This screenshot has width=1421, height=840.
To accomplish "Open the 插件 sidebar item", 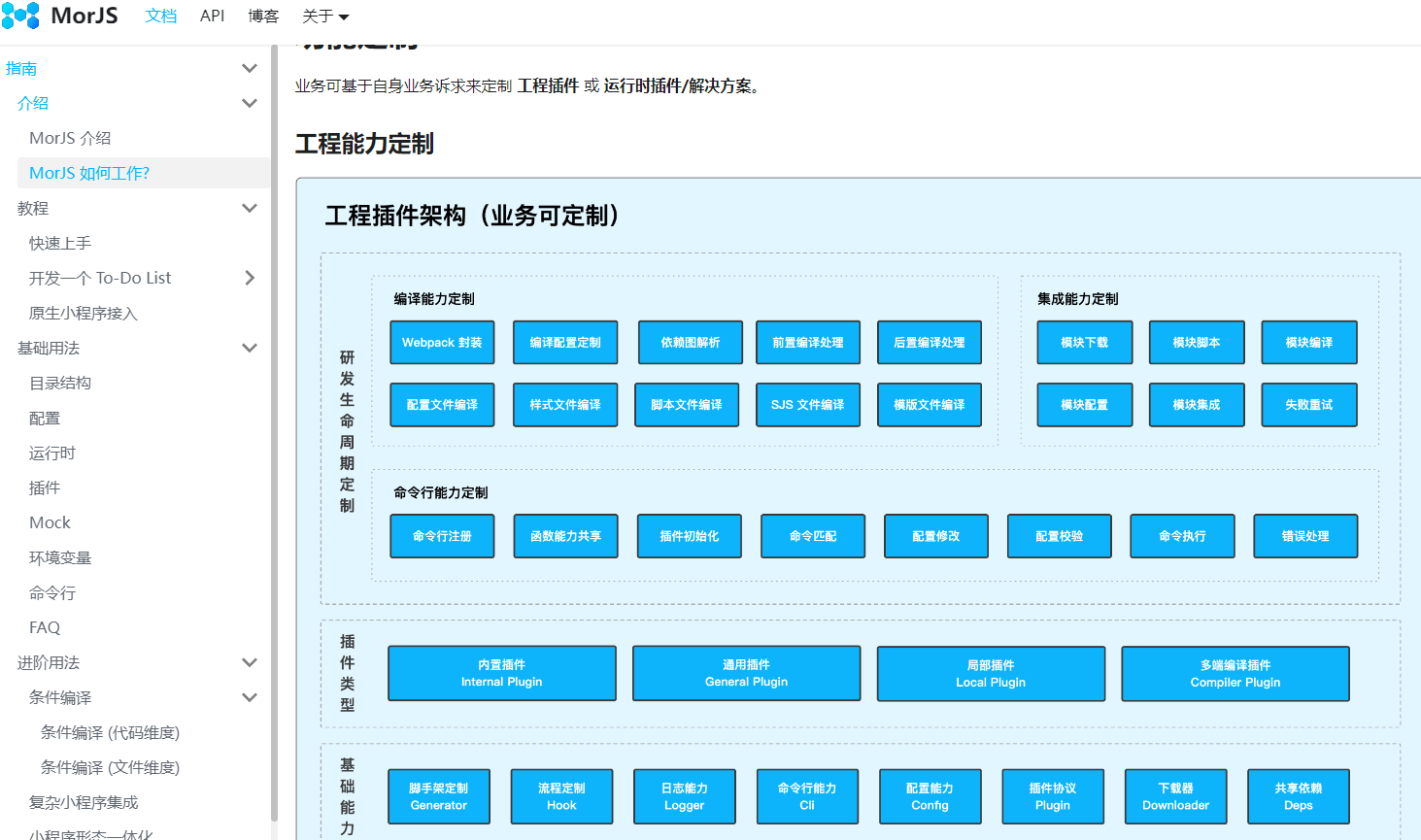I will click(45, 487).
